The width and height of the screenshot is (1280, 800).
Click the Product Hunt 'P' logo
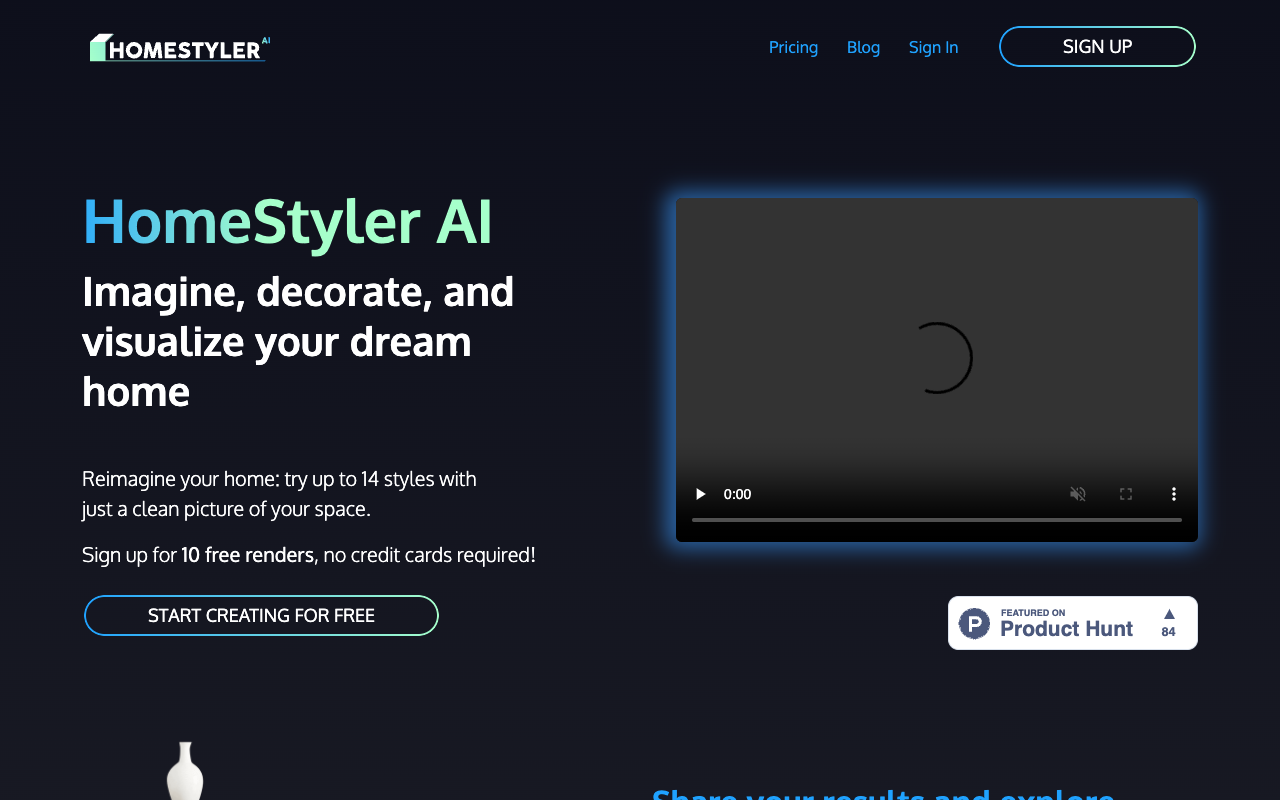[x=974, y=623]
